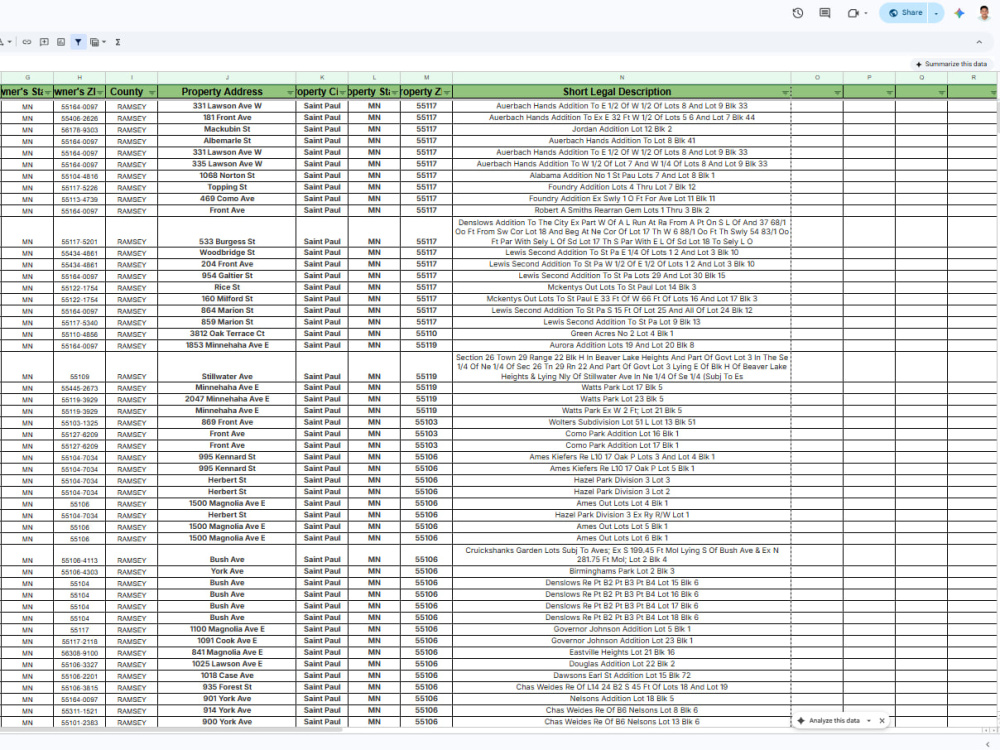Select cell Stillwater Ave
The height and width of the screenshot is (750, 1000).
click(227, 367)
